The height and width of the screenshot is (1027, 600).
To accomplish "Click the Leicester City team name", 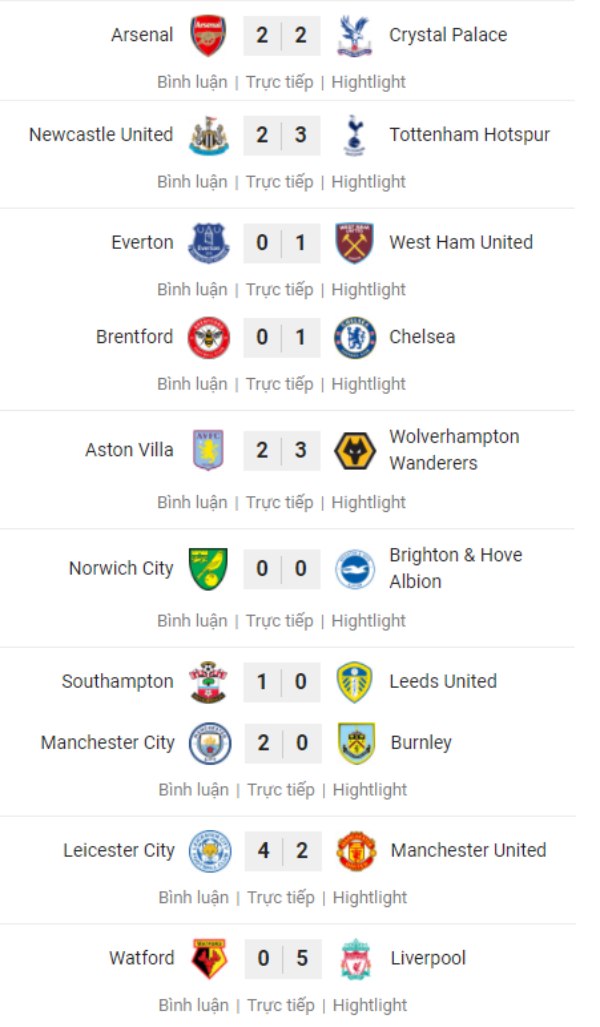I will 119,851.
